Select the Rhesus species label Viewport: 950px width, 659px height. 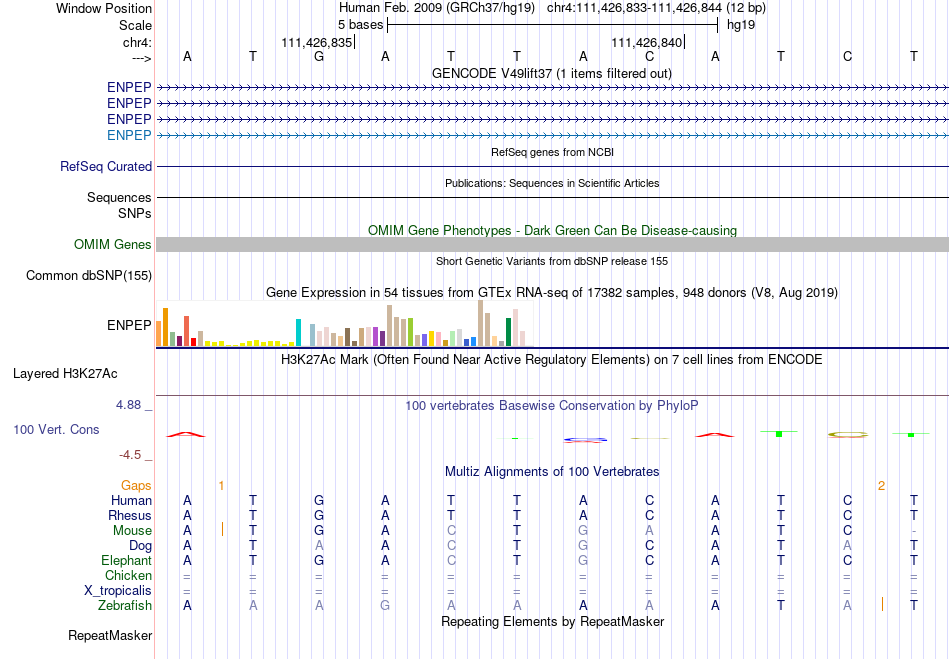130,515
